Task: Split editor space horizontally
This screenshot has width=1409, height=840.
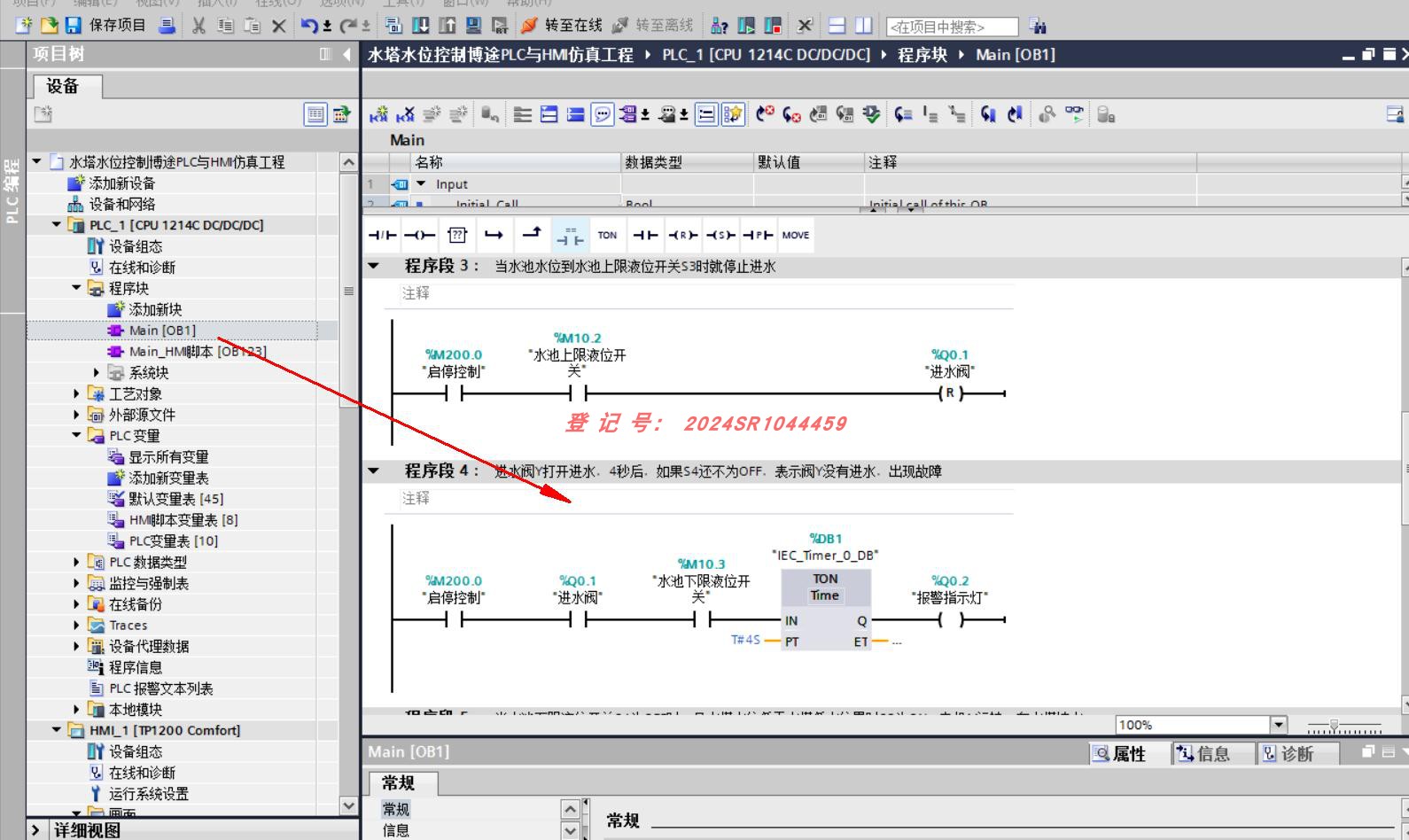Action: pyautogui.click(x=837, y=26)
